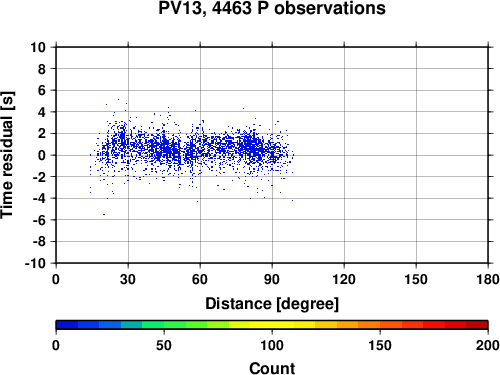The width and height of the screenshot is (500, 375).
Task: Click the colorbar tick label '100'
Action: tap(272, 345)
